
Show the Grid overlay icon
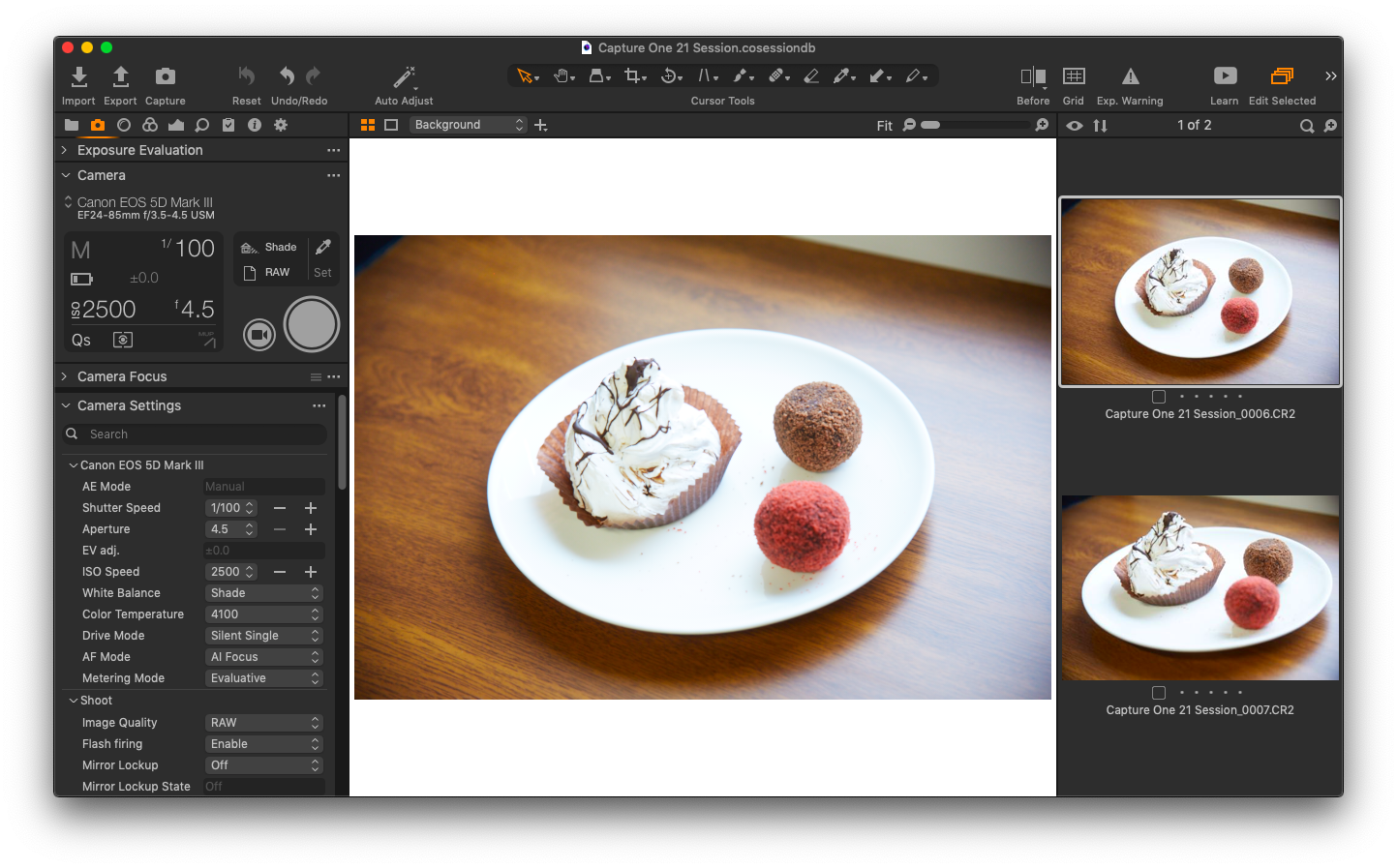[x=1073, y=75]
